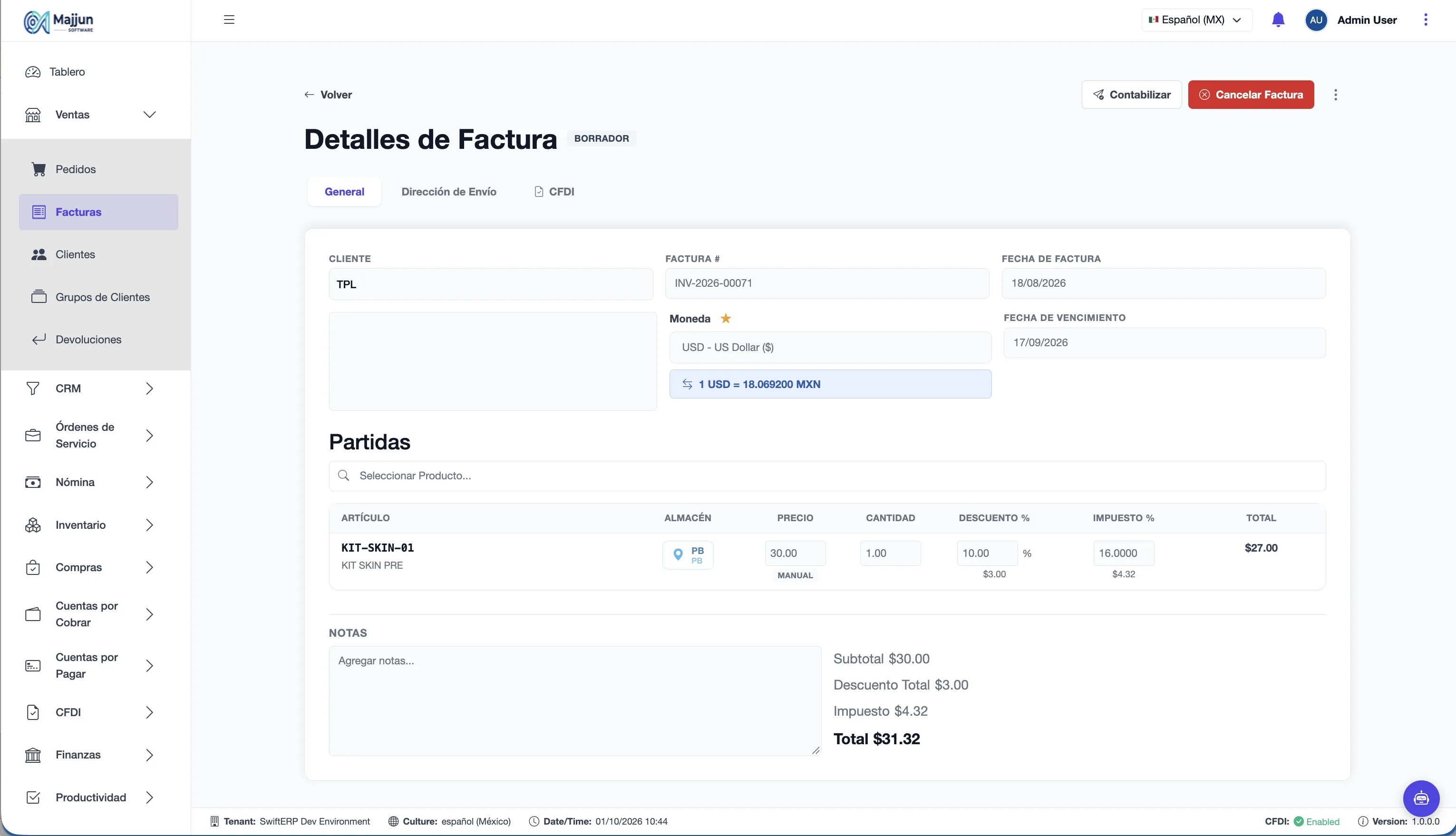Switch to the General tab
The height and width of the screenshot is (836, 1456).
click(x=344, y=192)
